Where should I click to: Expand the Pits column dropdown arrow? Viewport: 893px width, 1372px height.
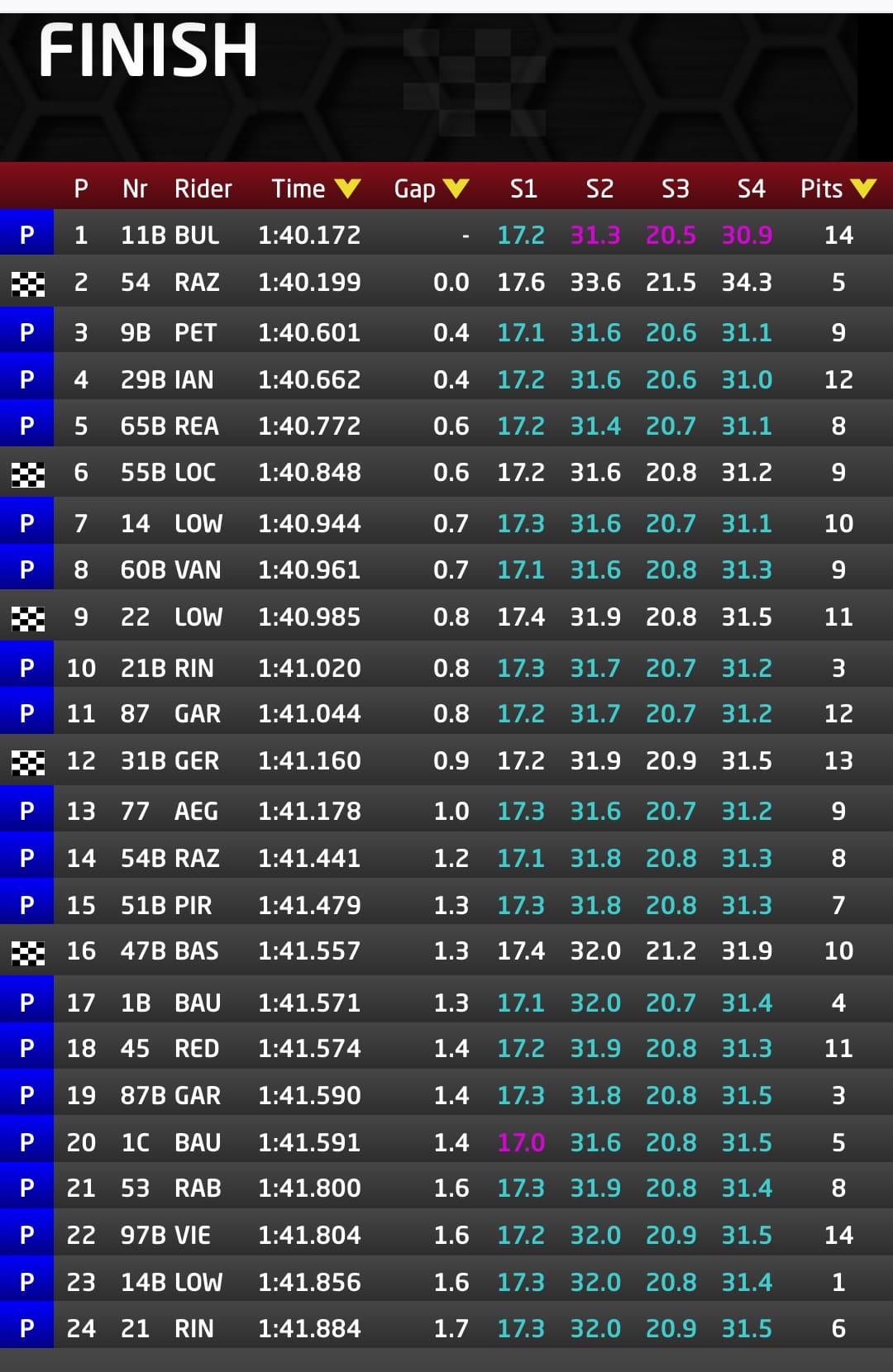863,189
